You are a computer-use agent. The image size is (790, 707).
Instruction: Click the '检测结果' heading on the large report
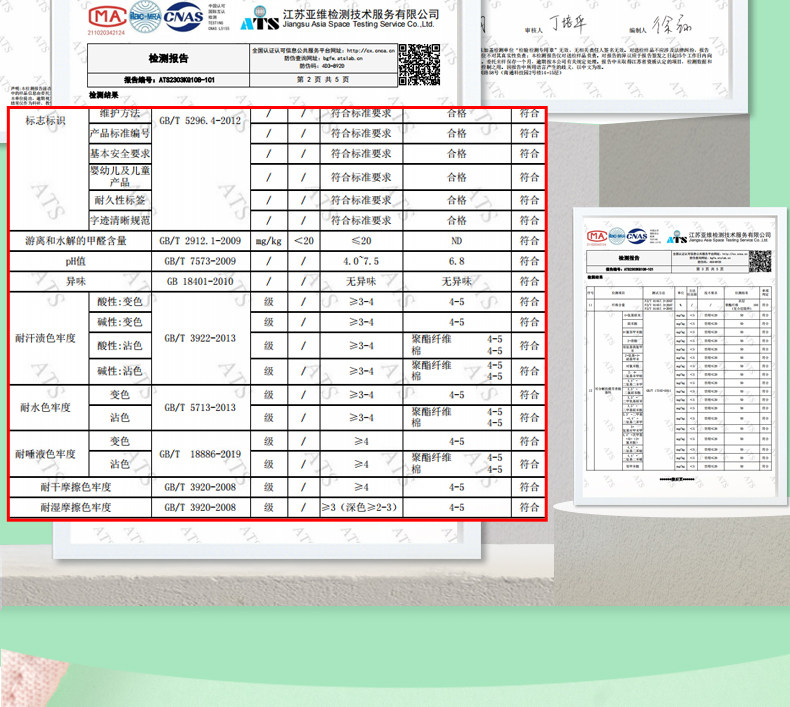(103, 95)
